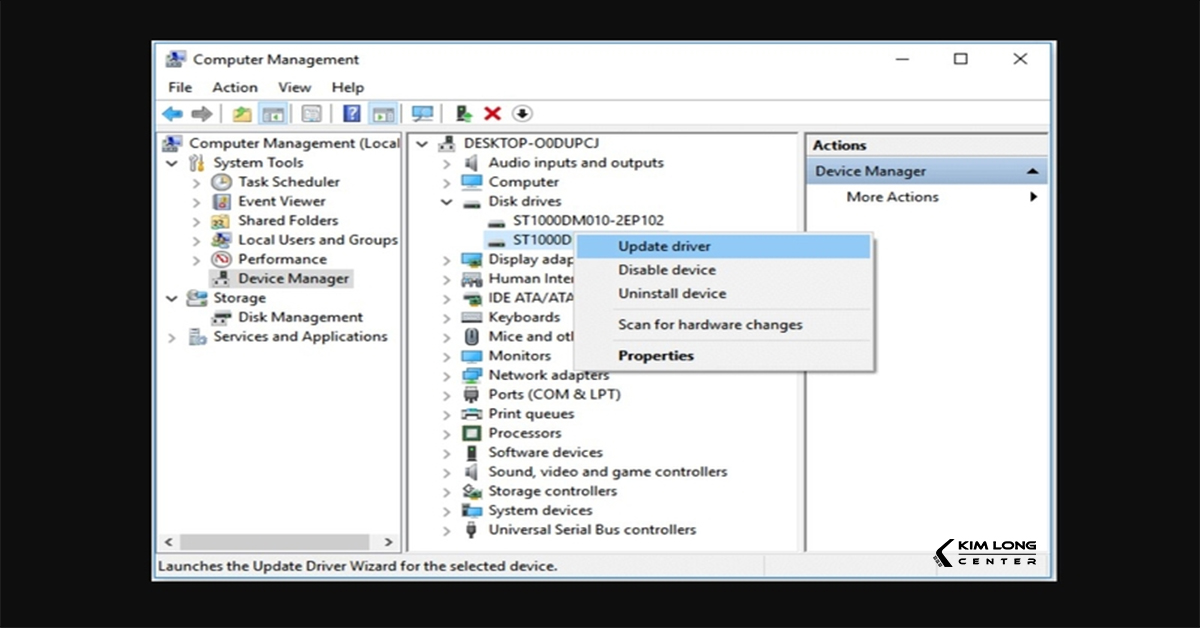The height and width of the screenshot is (628, 1200).
Task: Open More Actions in Actions pane
Action: pos(892,197)
